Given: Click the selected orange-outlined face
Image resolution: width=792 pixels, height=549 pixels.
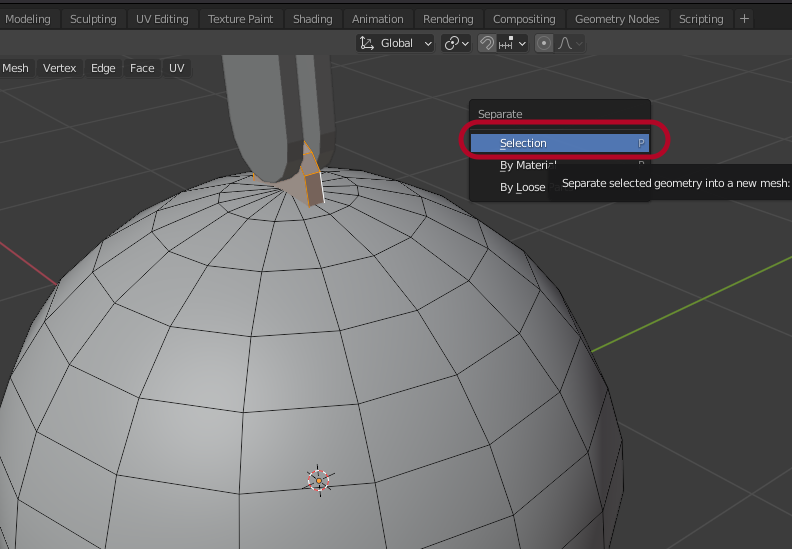Looking at the screenshot, I should point(314,188).
